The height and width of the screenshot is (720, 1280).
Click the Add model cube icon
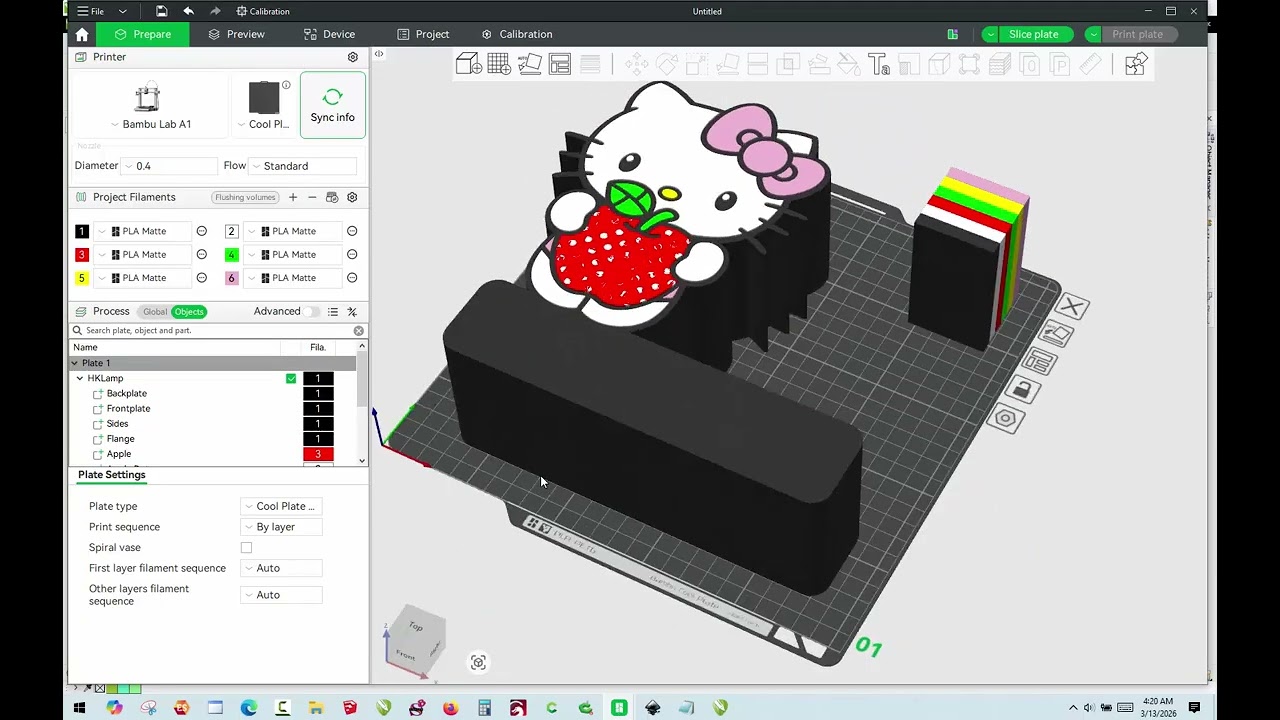468,65
